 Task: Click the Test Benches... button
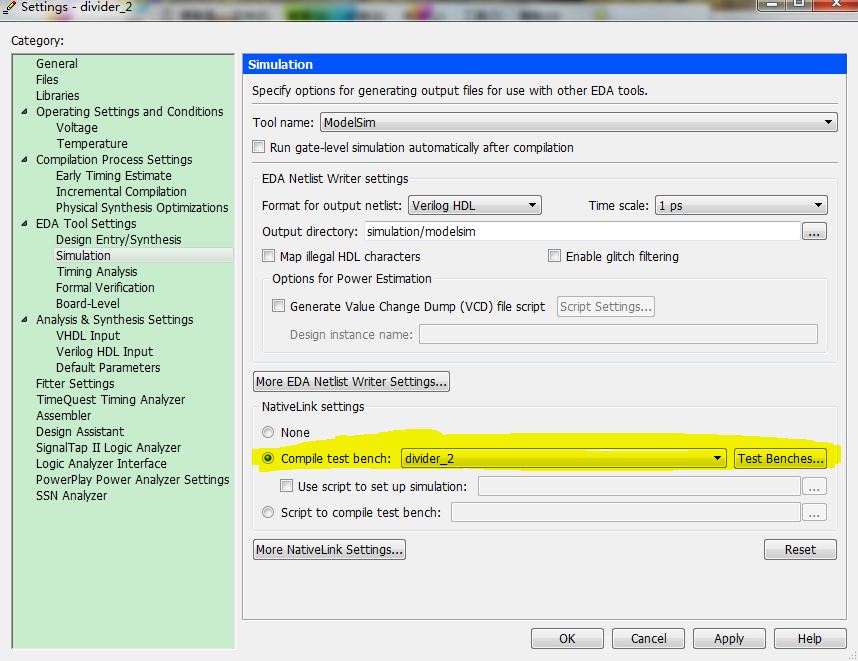(780, 458)
